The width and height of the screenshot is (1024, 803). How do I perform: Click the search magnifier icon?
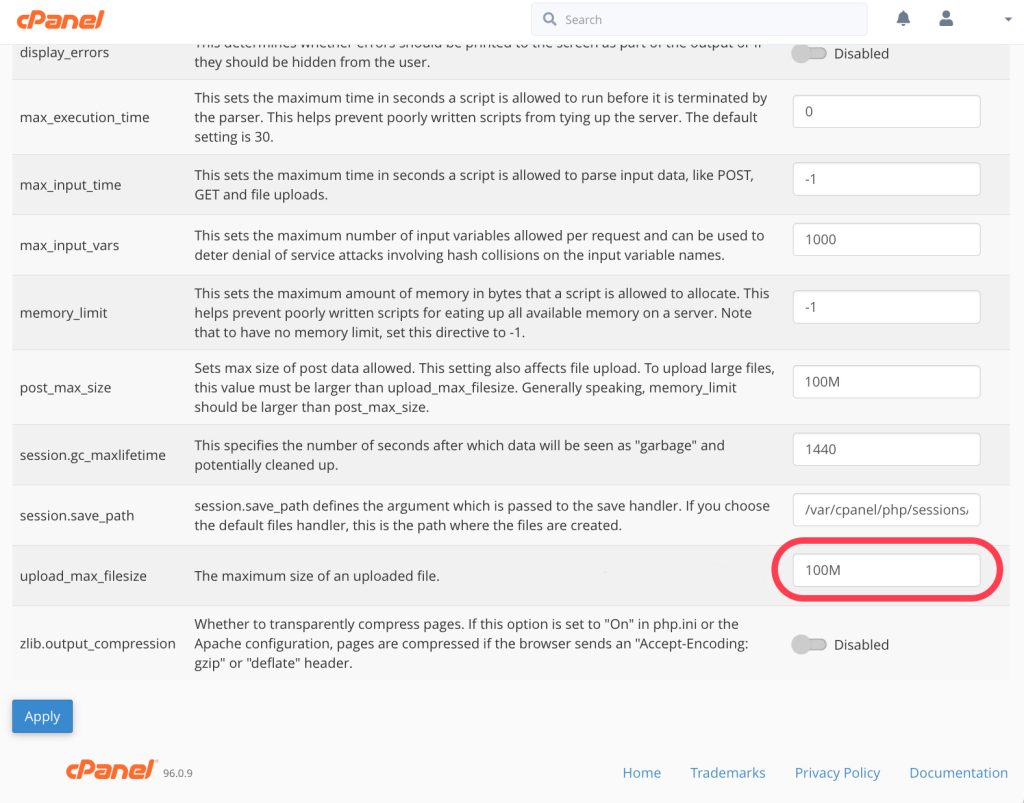549,19
